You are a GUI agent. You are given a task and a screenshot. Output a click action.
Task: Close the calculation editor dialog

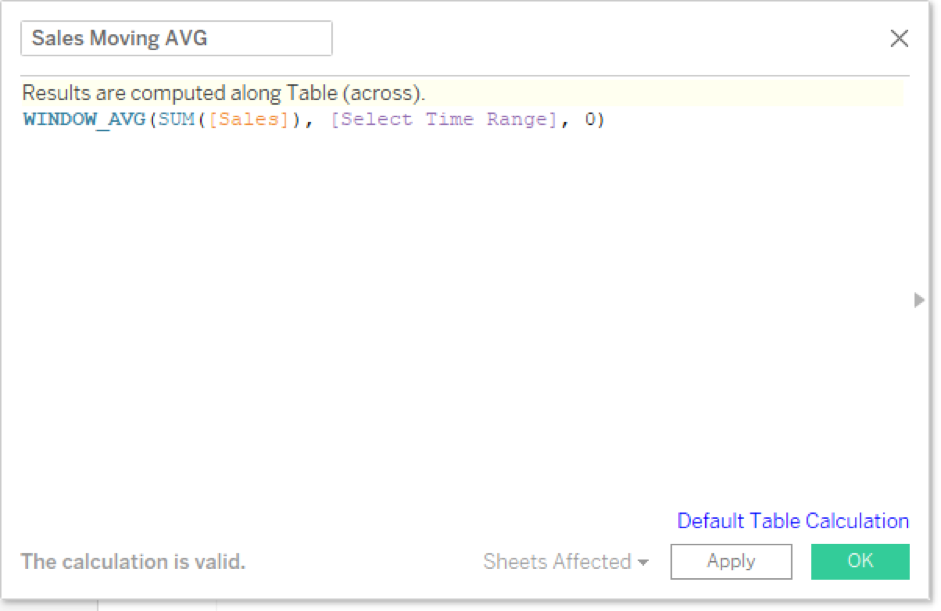click(x=899, y=38)
